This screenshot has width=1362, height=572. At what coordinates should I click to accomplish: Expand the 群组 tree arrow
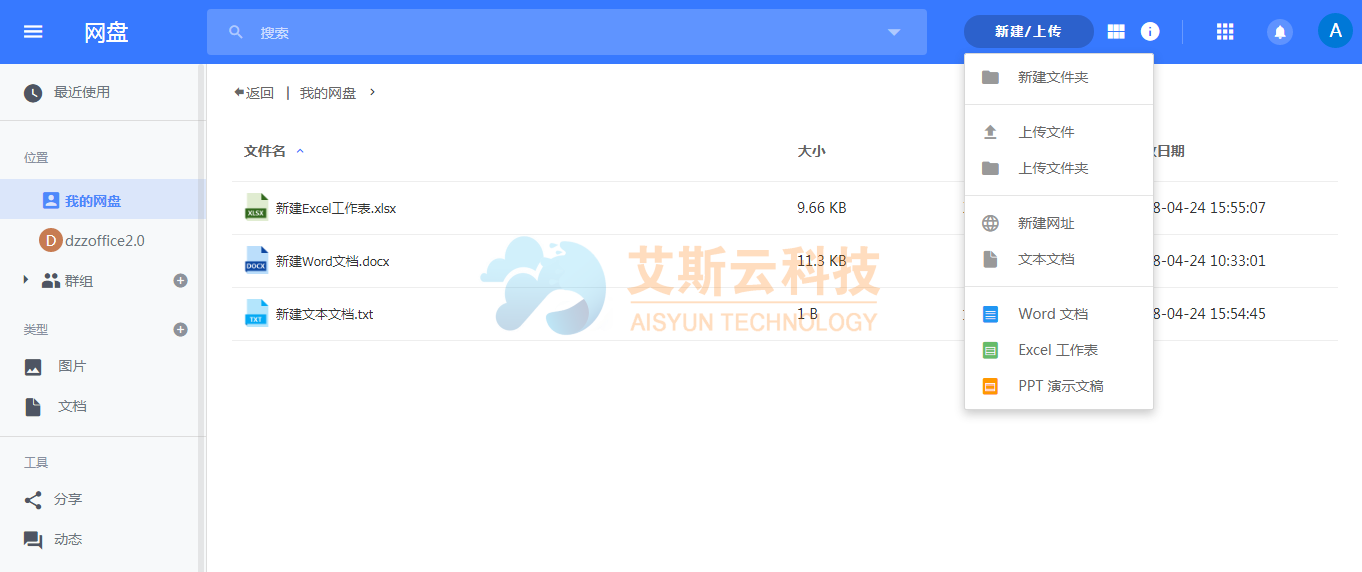click(x=26, y=281)
